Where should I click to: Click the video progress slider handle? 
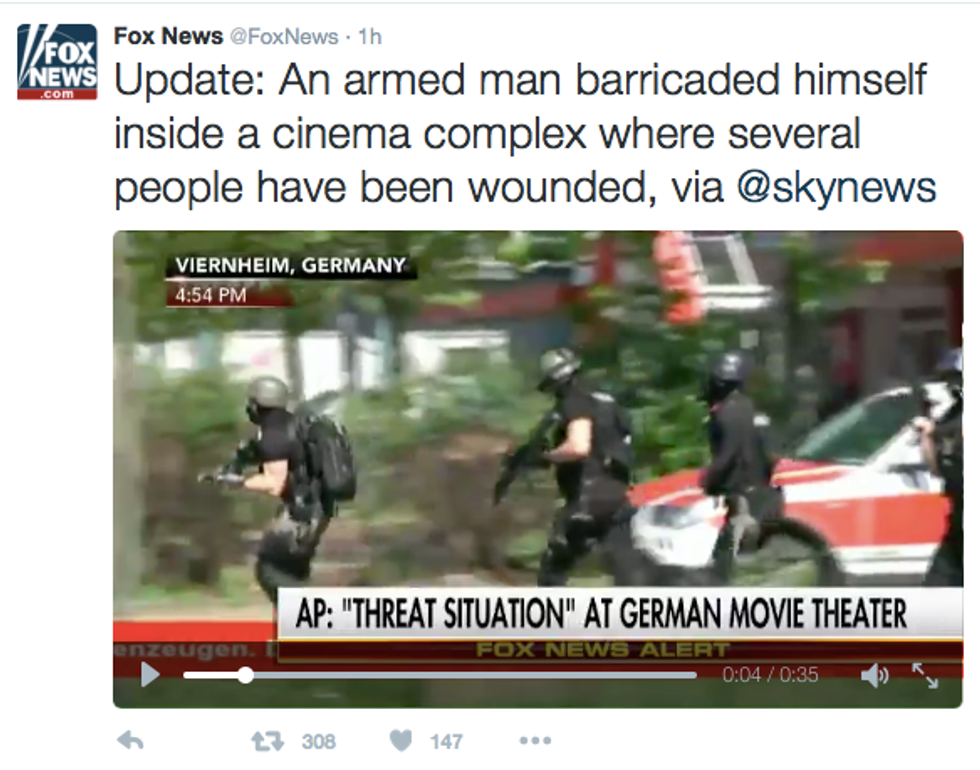(x=246, y=675)
